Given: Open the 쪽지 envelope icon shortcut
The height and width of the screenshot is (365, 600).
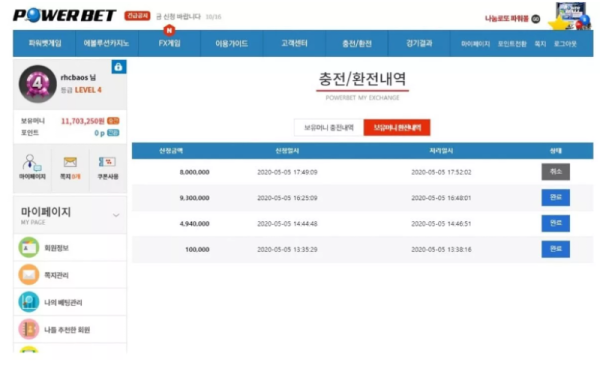Looking at the screenshot, I should click(70, 167).
